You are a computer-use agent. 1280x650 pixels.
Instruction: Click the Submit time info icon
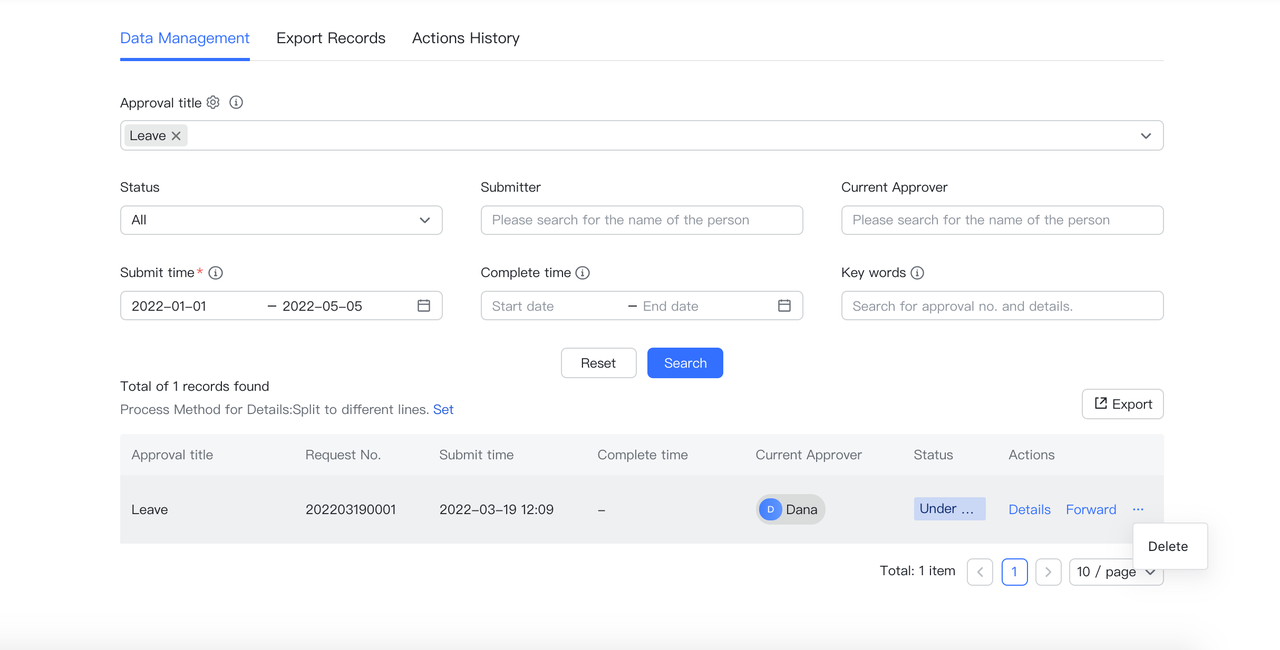point(216,273)
